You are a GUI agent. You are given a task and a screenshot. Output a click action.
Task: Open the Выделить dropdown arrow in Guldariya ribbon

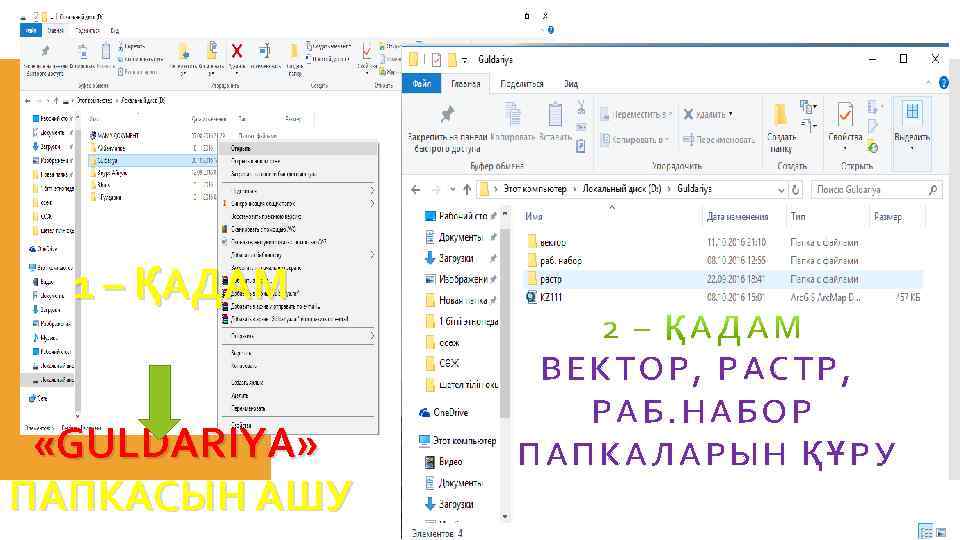tap(912, 148)
